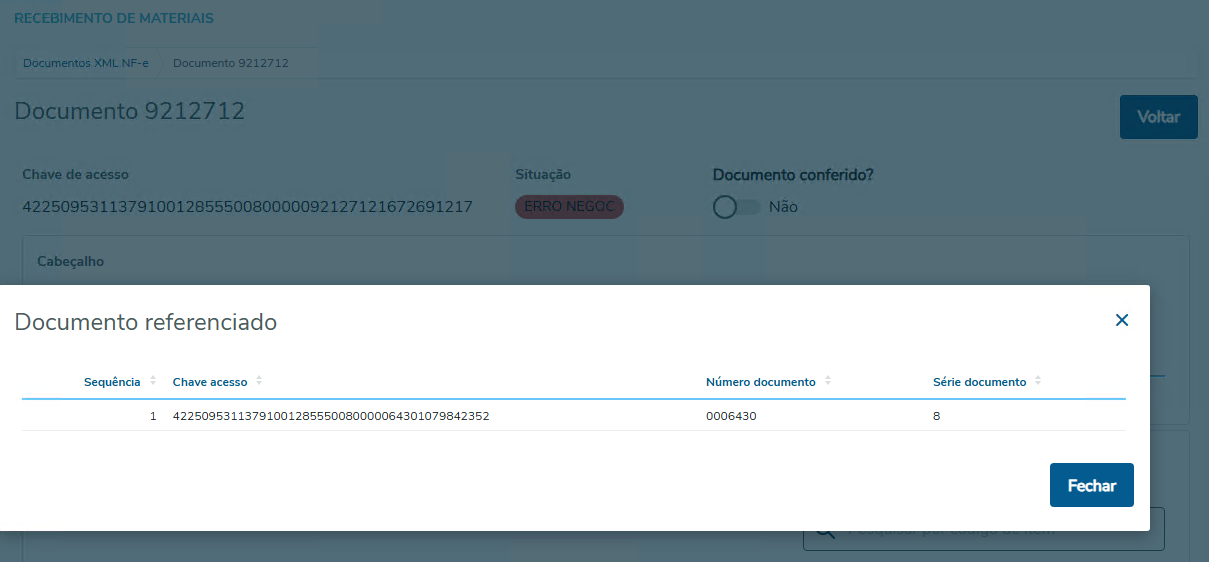The height and width of the screenshot is (562, 1209).
Task: Click the Série documento column header
Action: coord(979,382)
